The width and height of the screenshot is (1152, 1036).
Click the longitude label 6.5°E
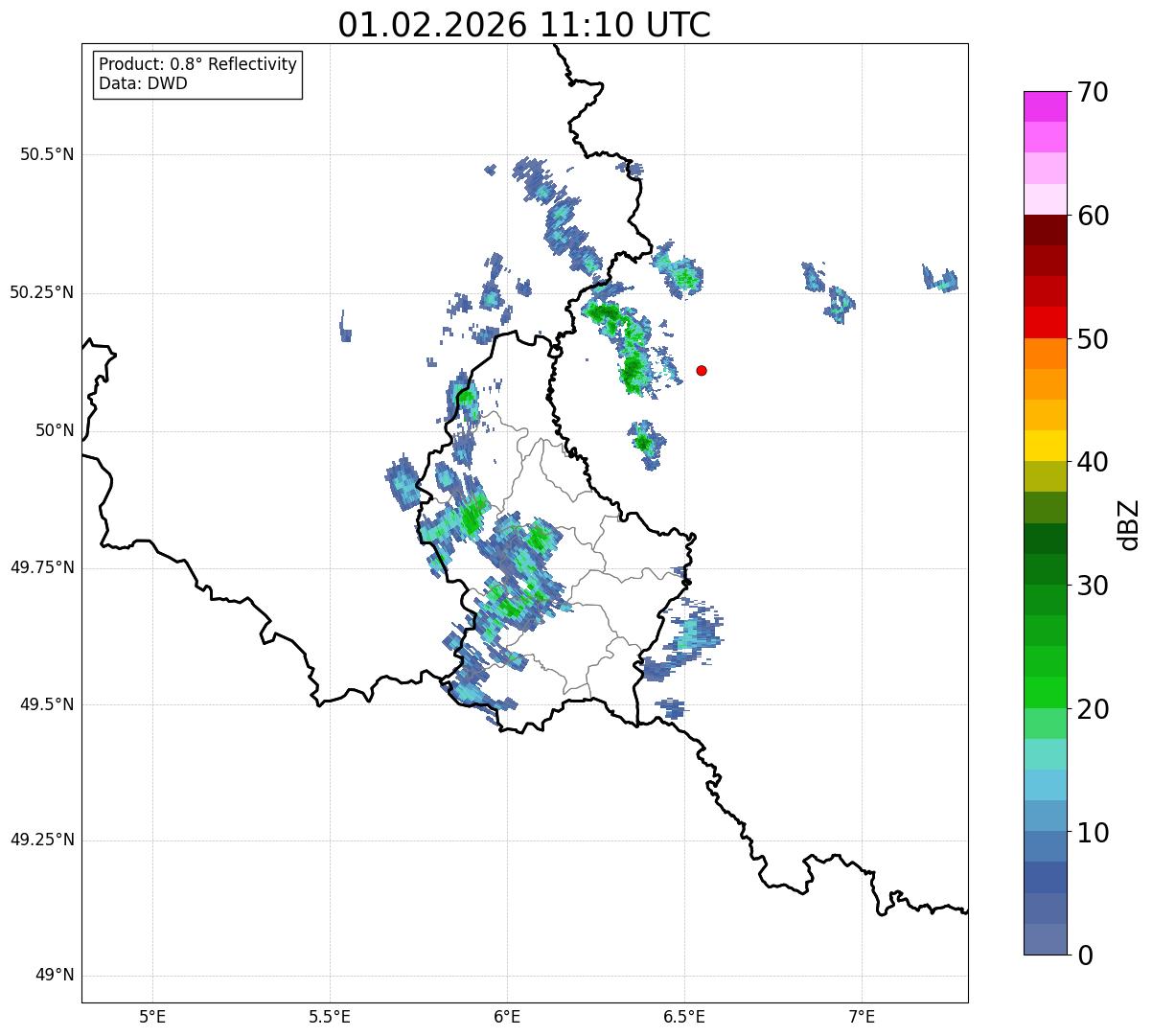684,1016
